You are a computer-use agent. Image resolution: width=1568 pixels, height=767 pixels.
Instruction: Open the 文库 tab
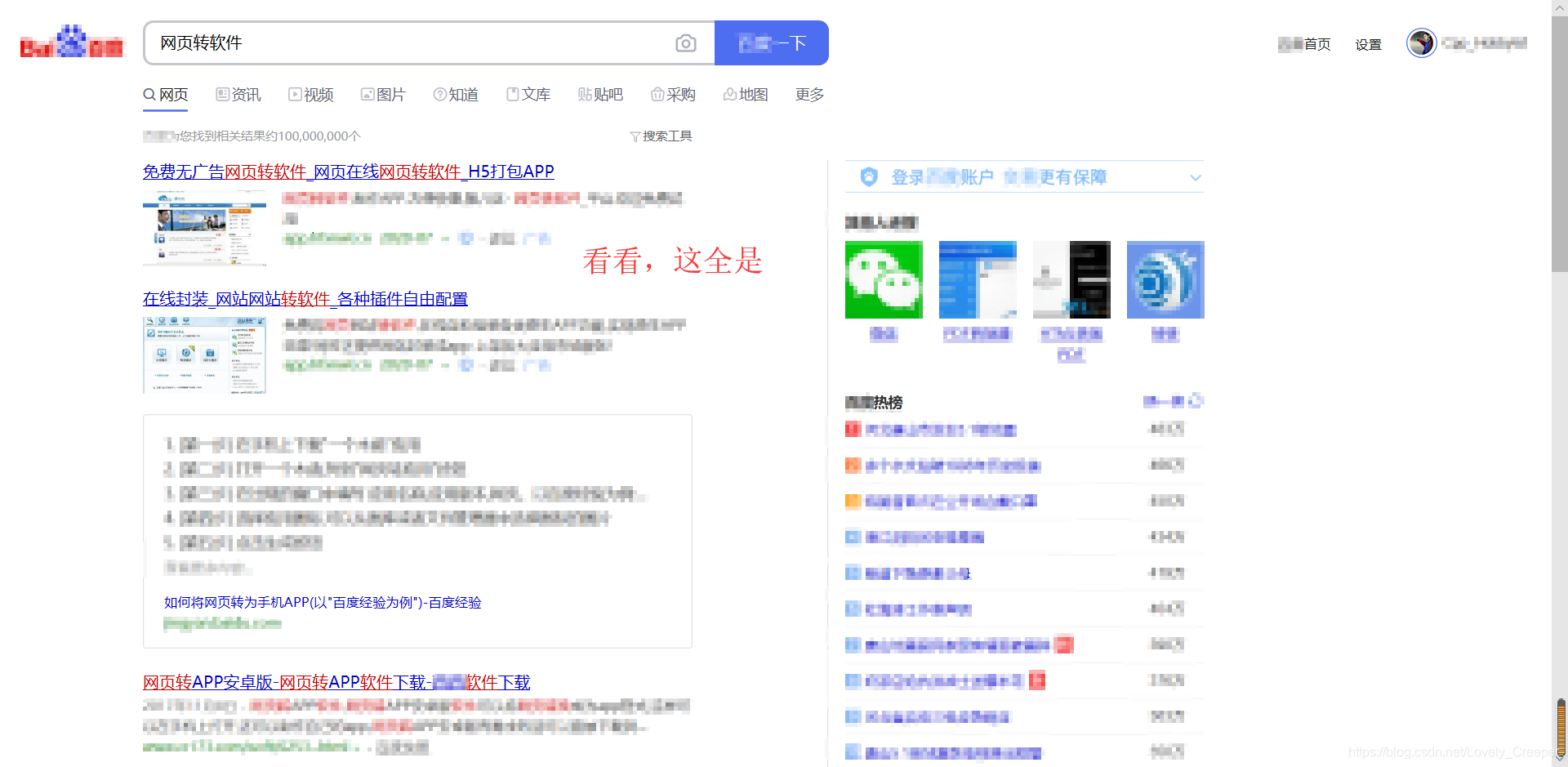coord(528,95)
